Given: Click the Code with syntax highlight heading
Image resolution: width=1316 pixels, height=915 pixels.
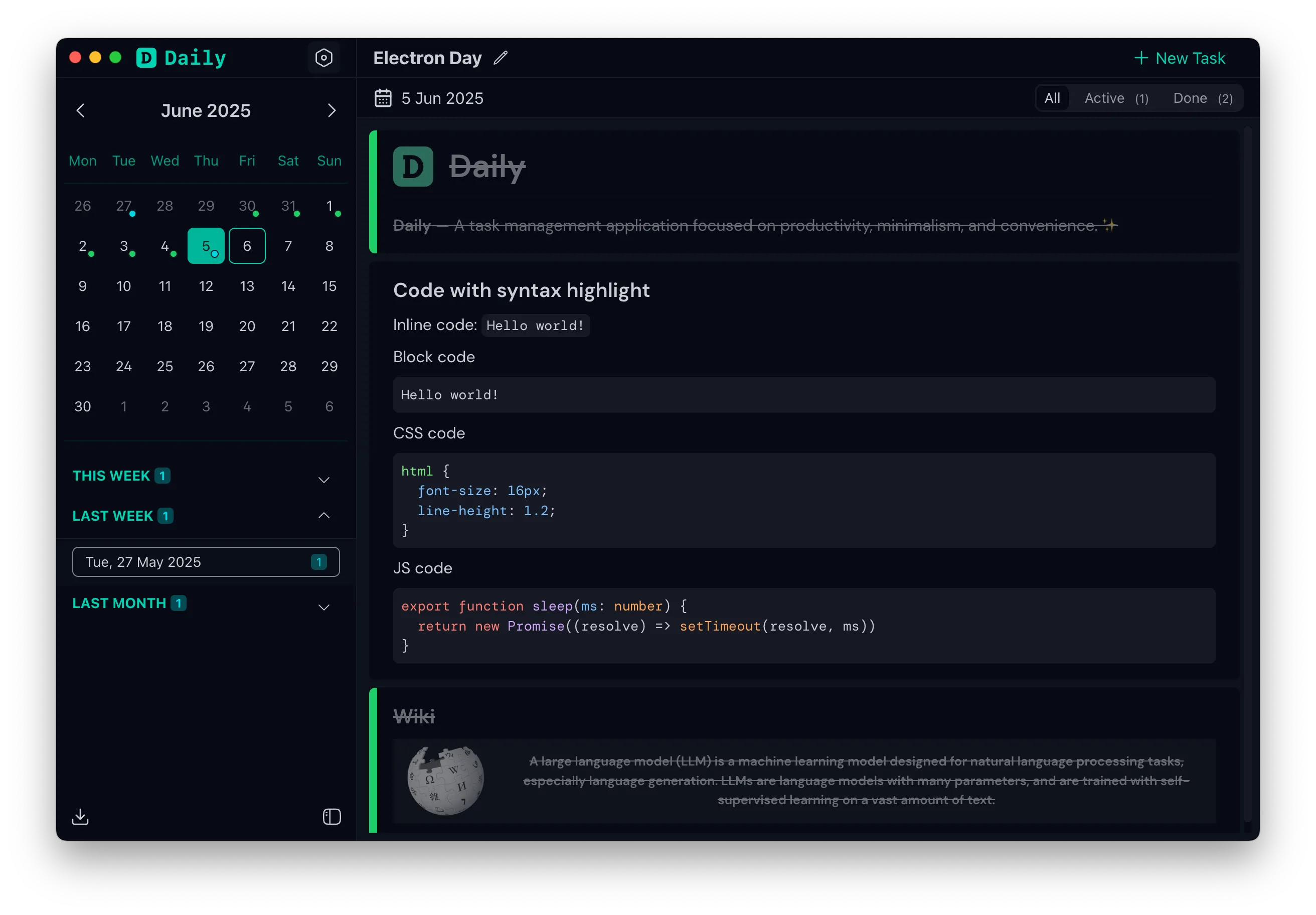Looking at the screenshot, I should (521, 290).
